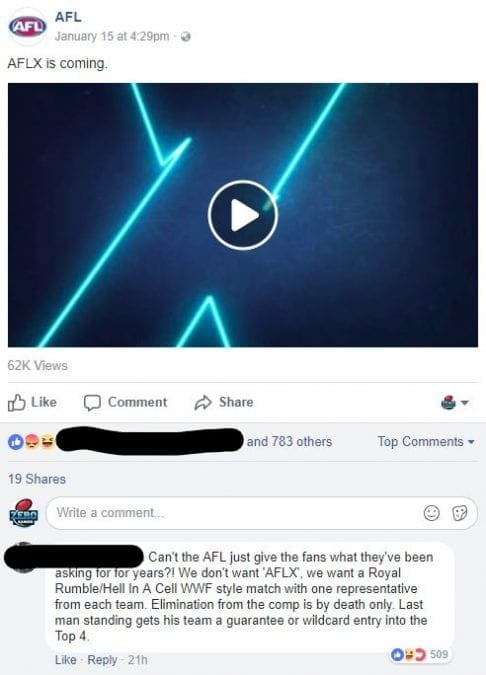The width and height of the screenshot is (486, 675).
Task: Open the emoji picker smiley icon
Action: 431,513
